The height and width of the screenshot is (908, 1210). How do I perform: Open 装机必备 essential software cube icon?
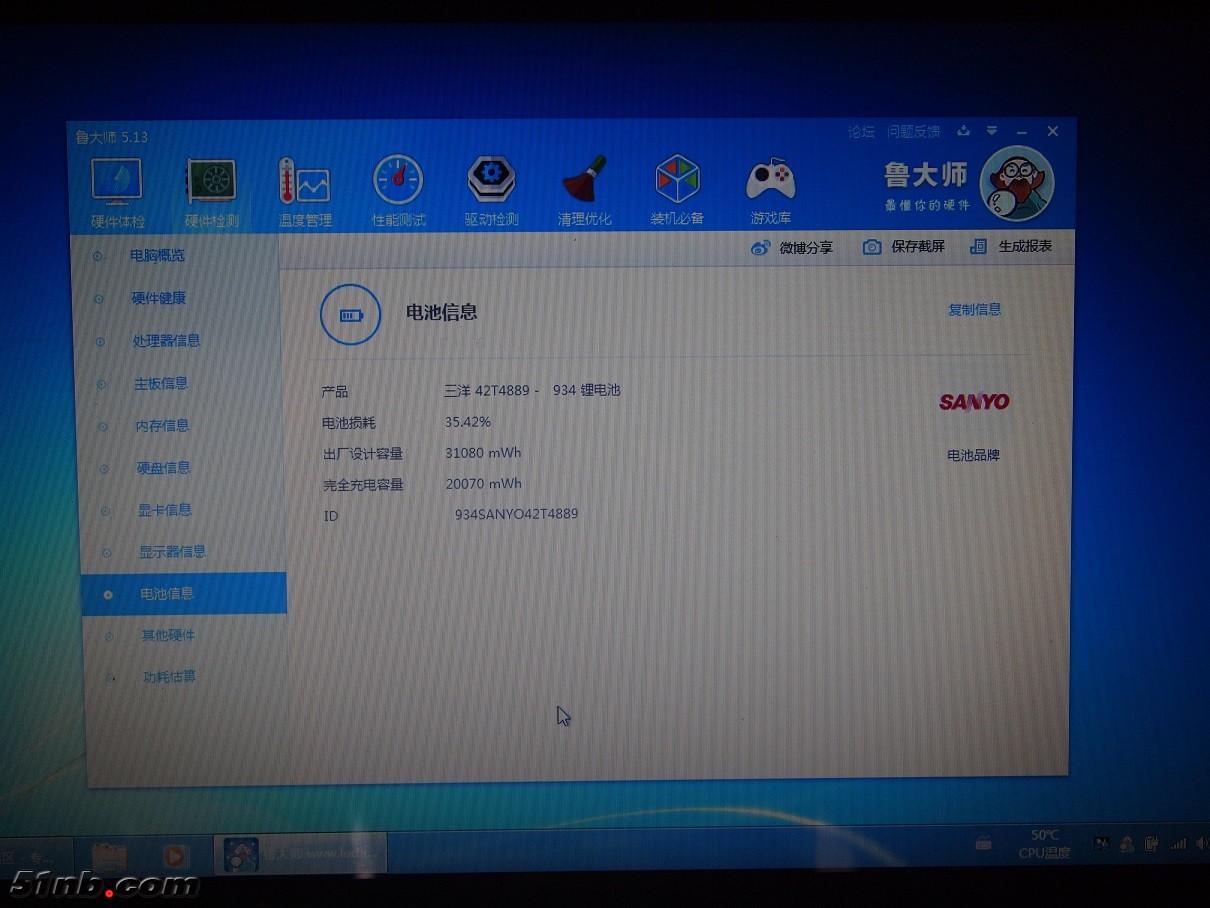point(677,189)
